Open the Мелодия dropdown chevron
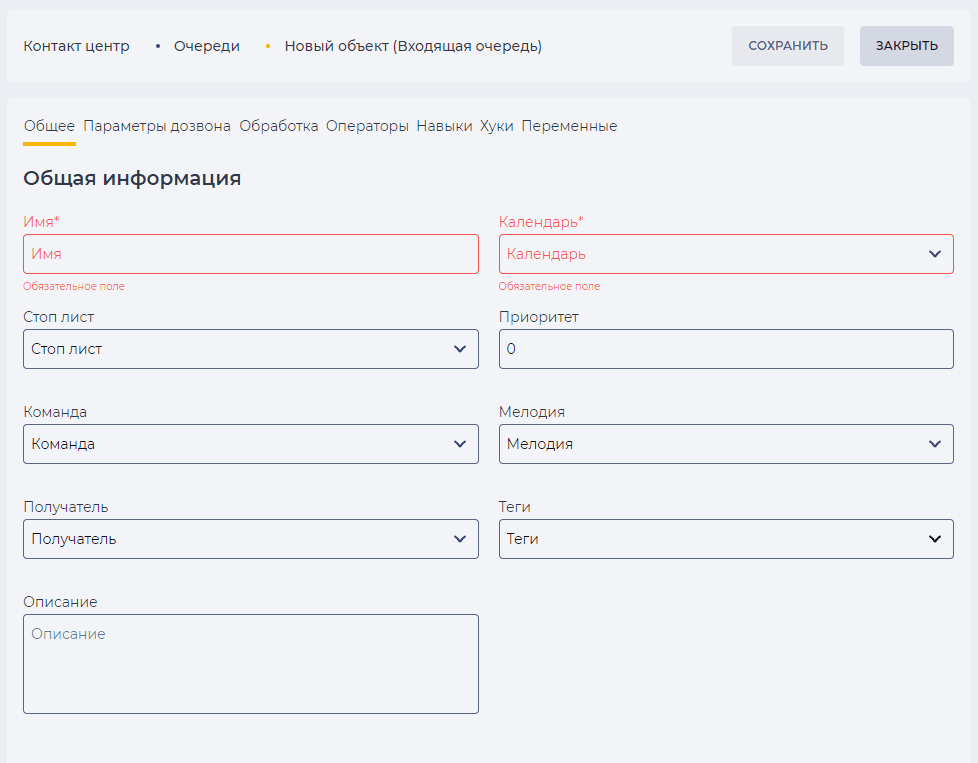978x763 pixels. click(x=934, y=444)
